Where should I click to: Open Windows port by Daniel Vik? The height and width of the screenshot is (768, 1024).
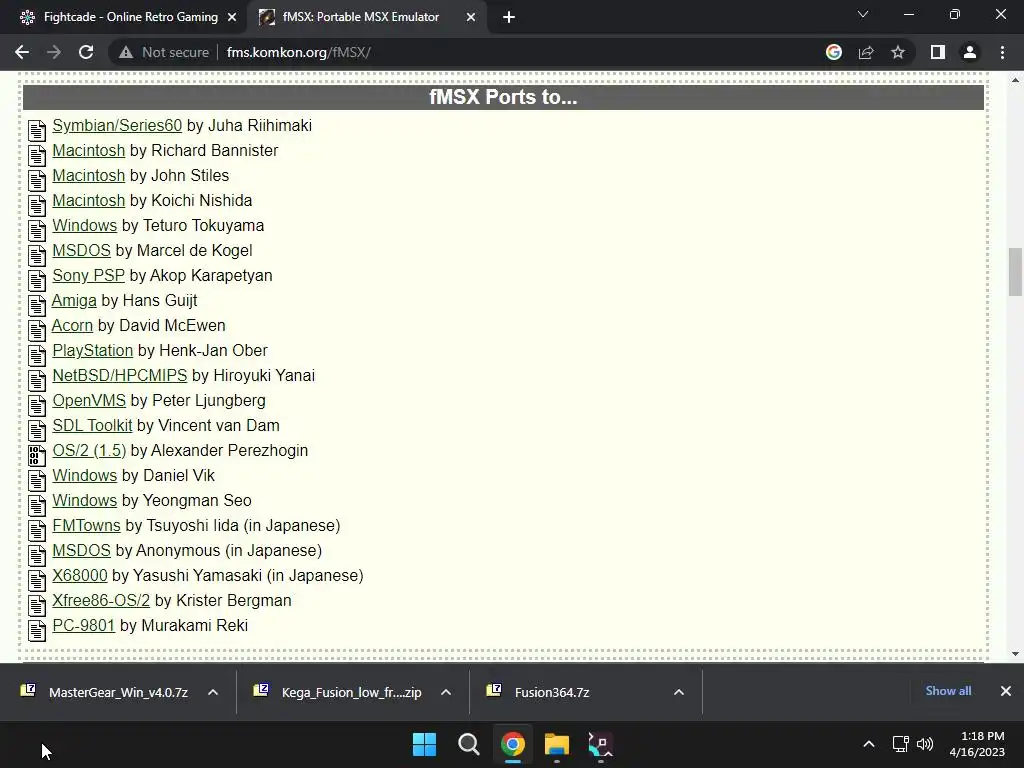[84, 475]
